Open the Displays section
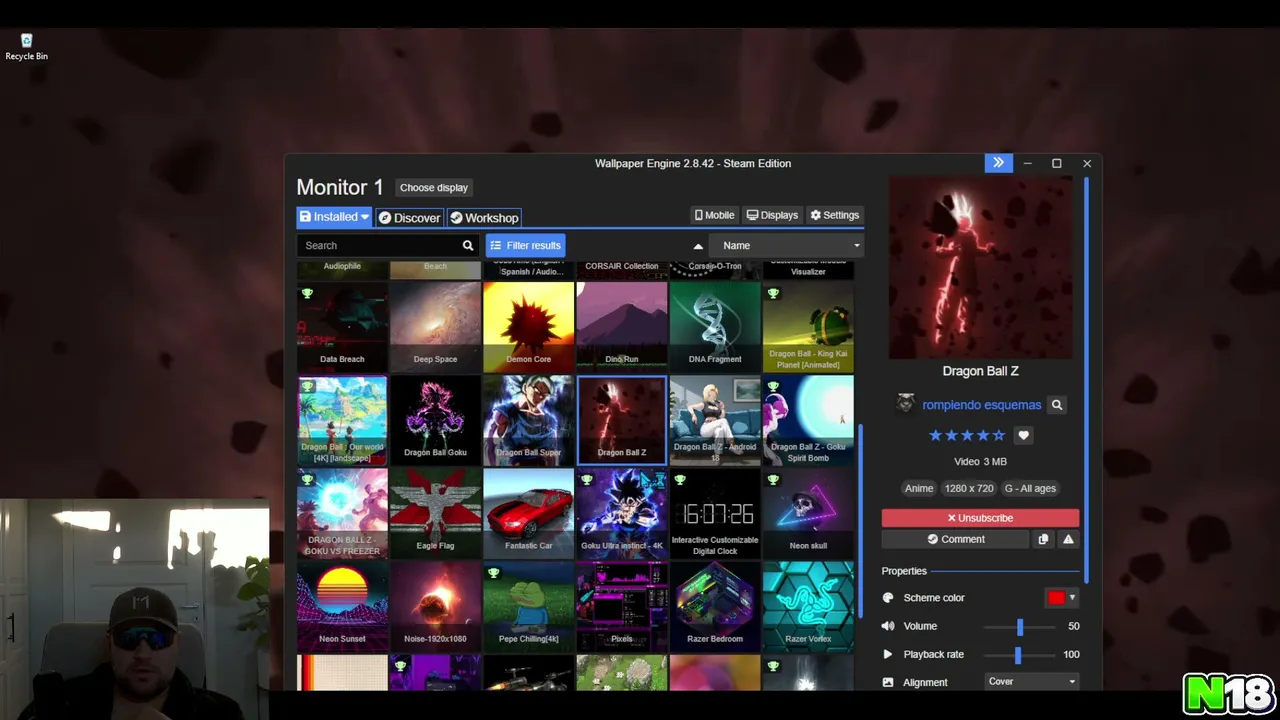 [772, 215]
